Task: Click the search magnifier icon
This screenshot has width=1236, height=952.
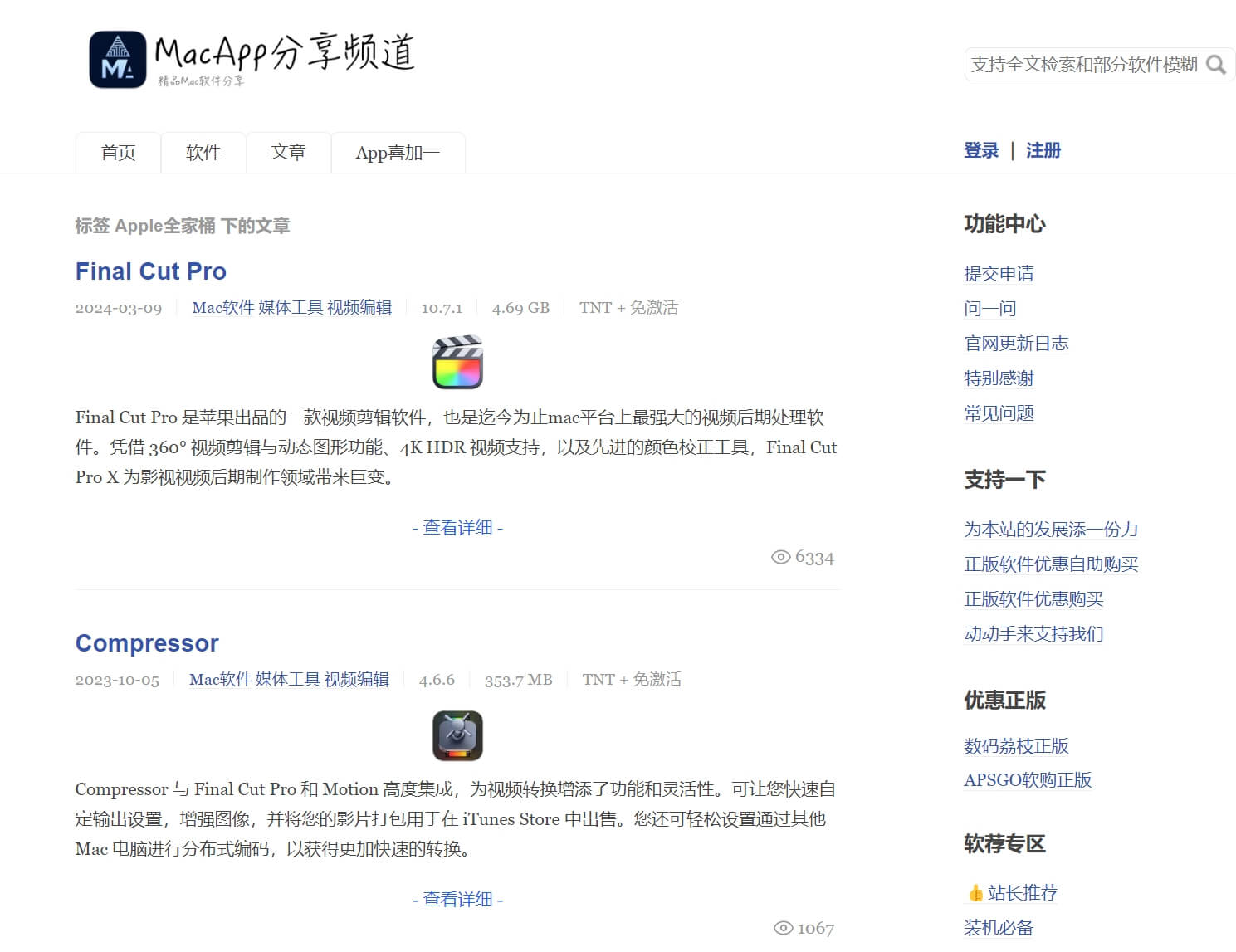Action: pyautogui.click(x=1217, y=64)
